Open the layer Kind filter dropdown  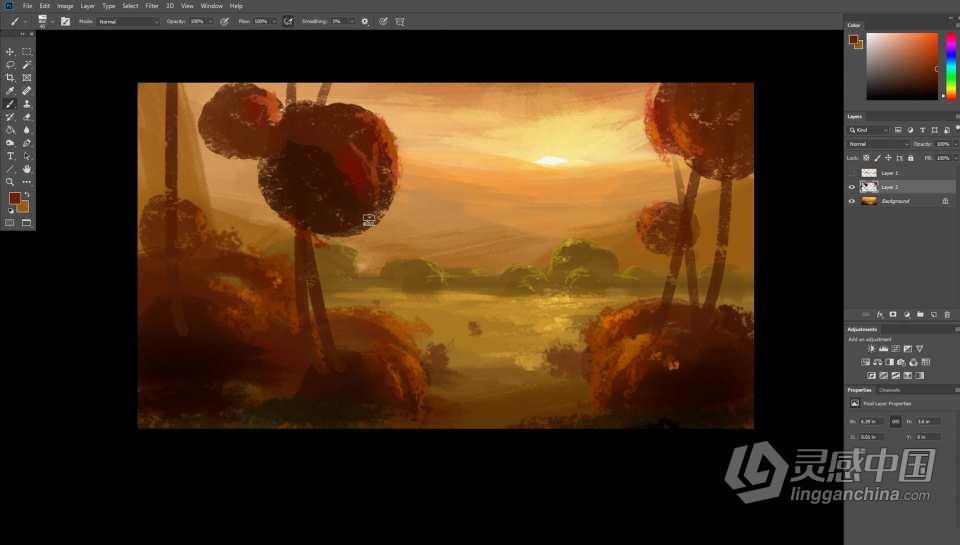click(868, 130)
